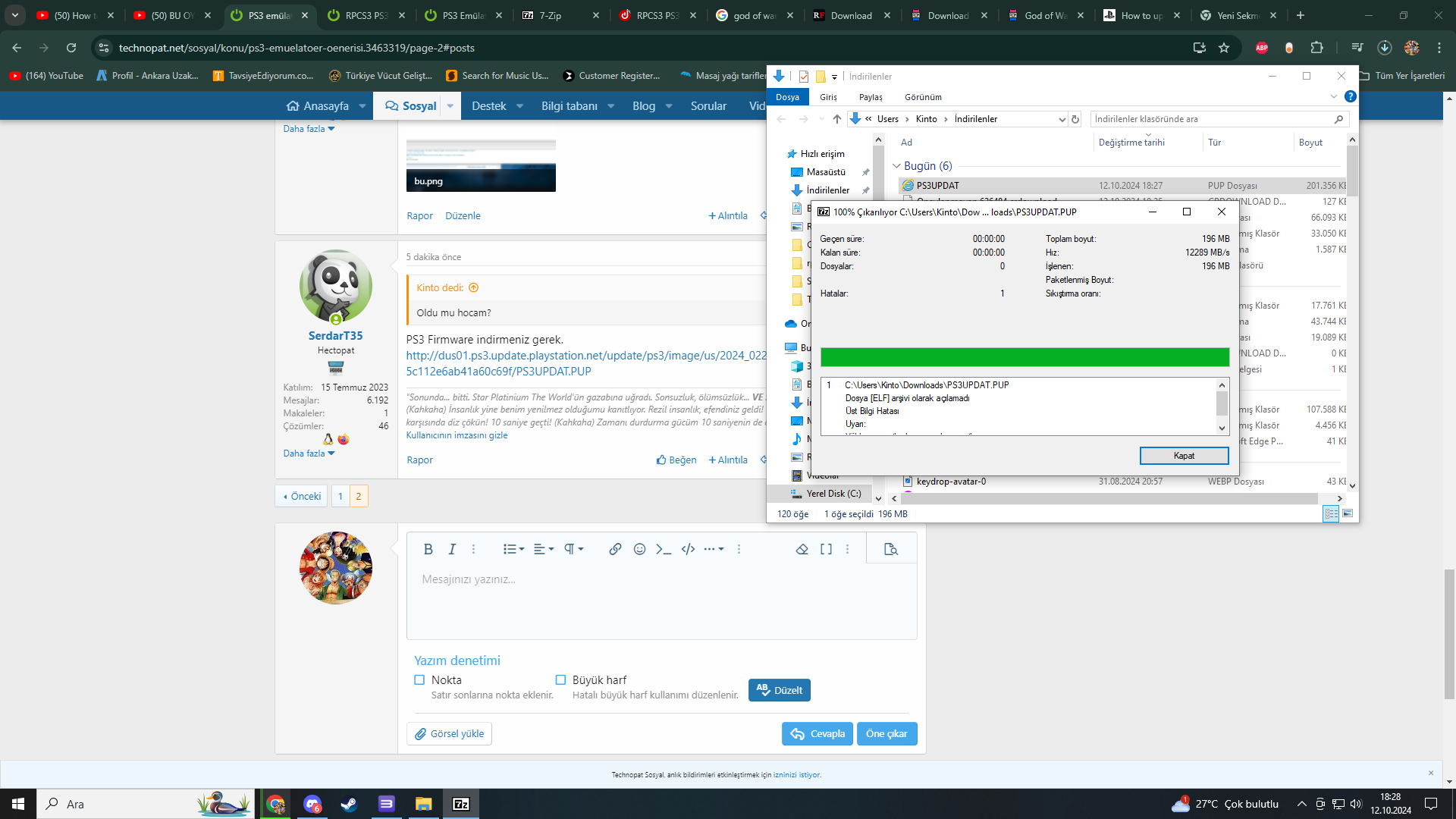Enable the Büyük harf checkbox
This screenshot has height=819, width=1456.
point(560,680)
